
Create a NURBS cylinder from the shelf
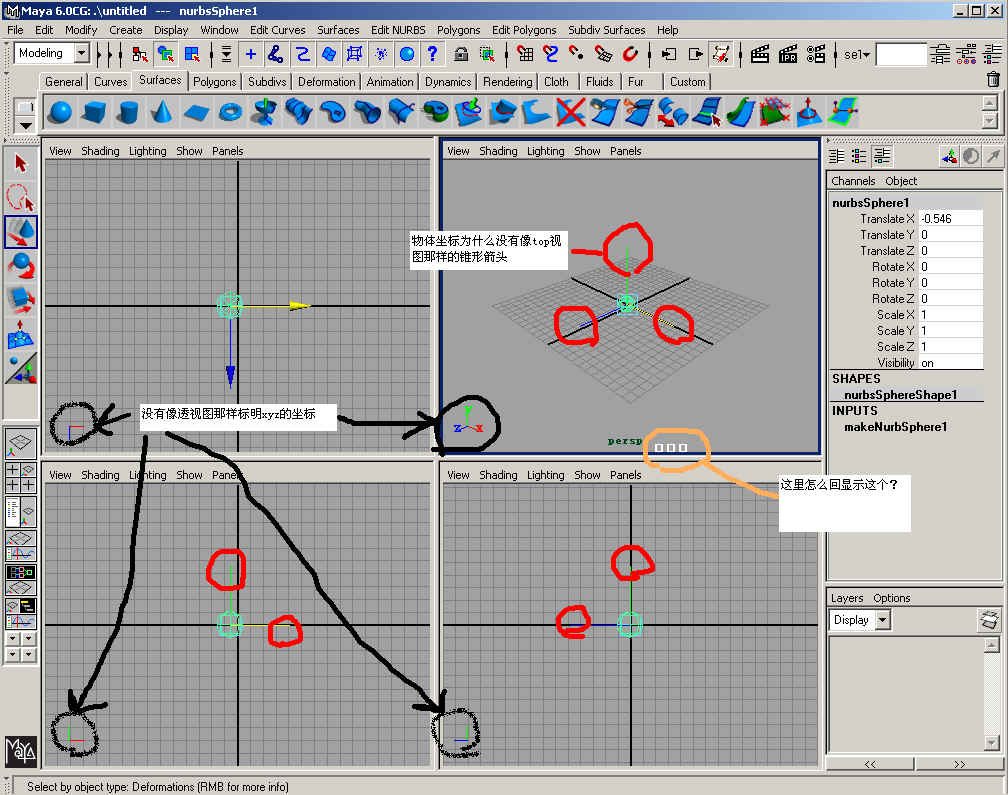[x=129, y=112]
